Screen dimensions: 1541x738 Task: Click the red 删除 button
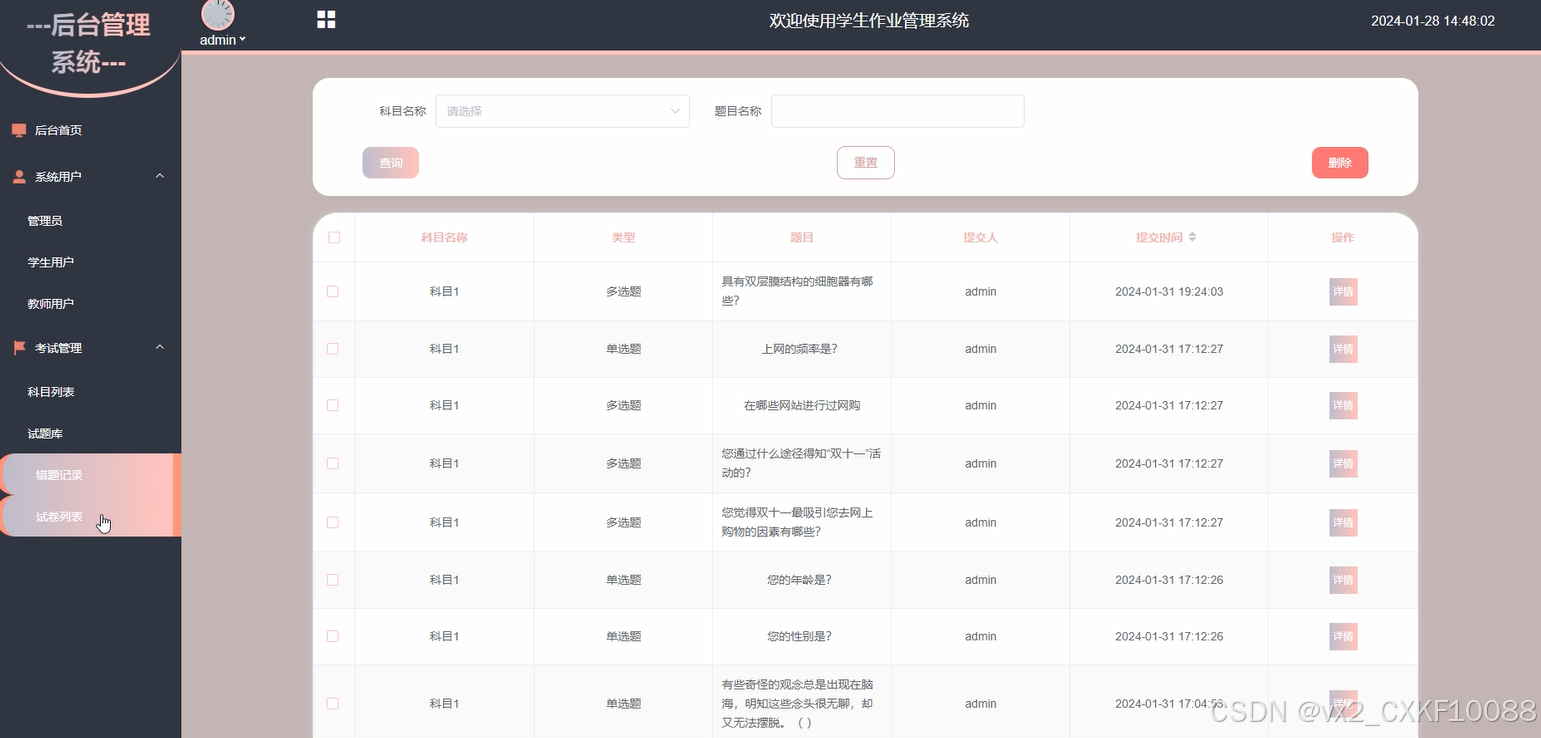[x=1340, y=163]
